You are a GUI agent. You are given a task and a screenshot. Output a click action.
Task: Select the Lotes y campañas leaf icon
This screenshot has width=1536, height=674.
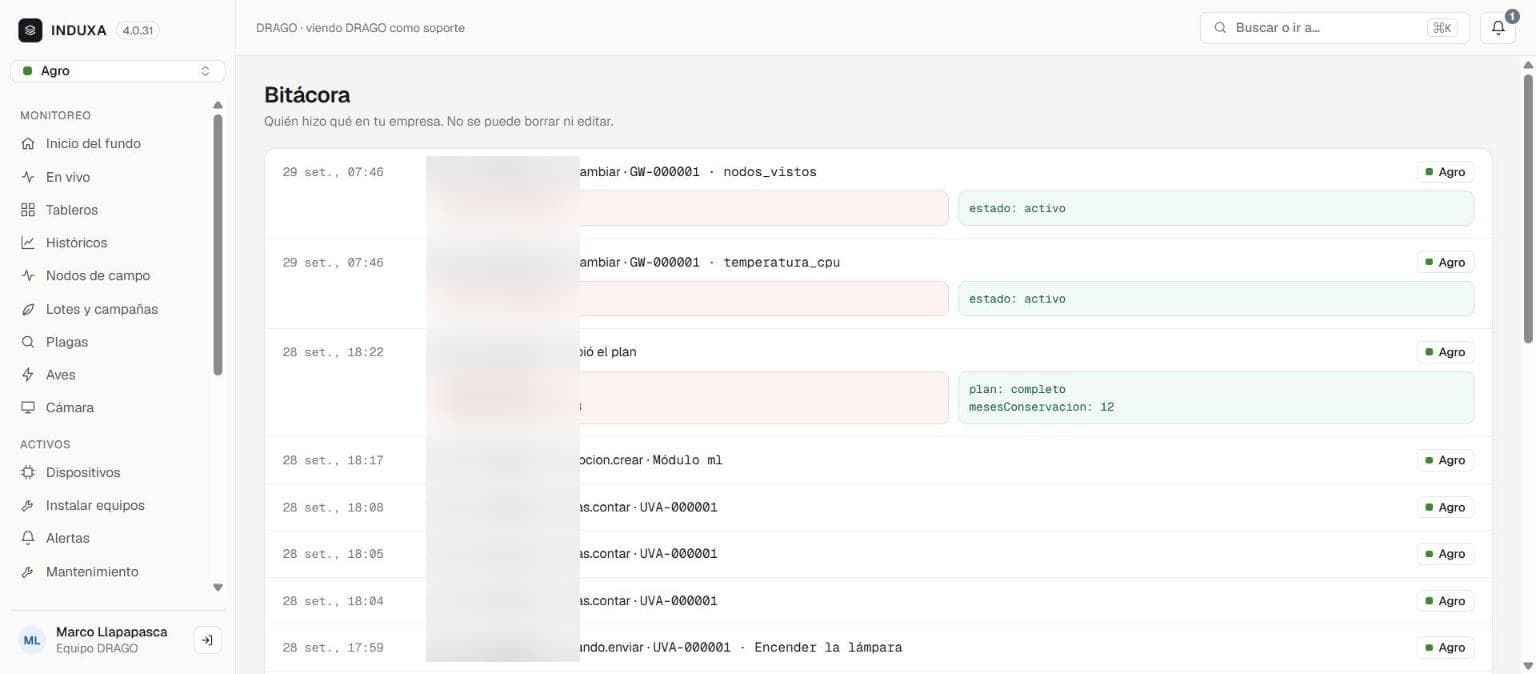click(x=28, y=310)
